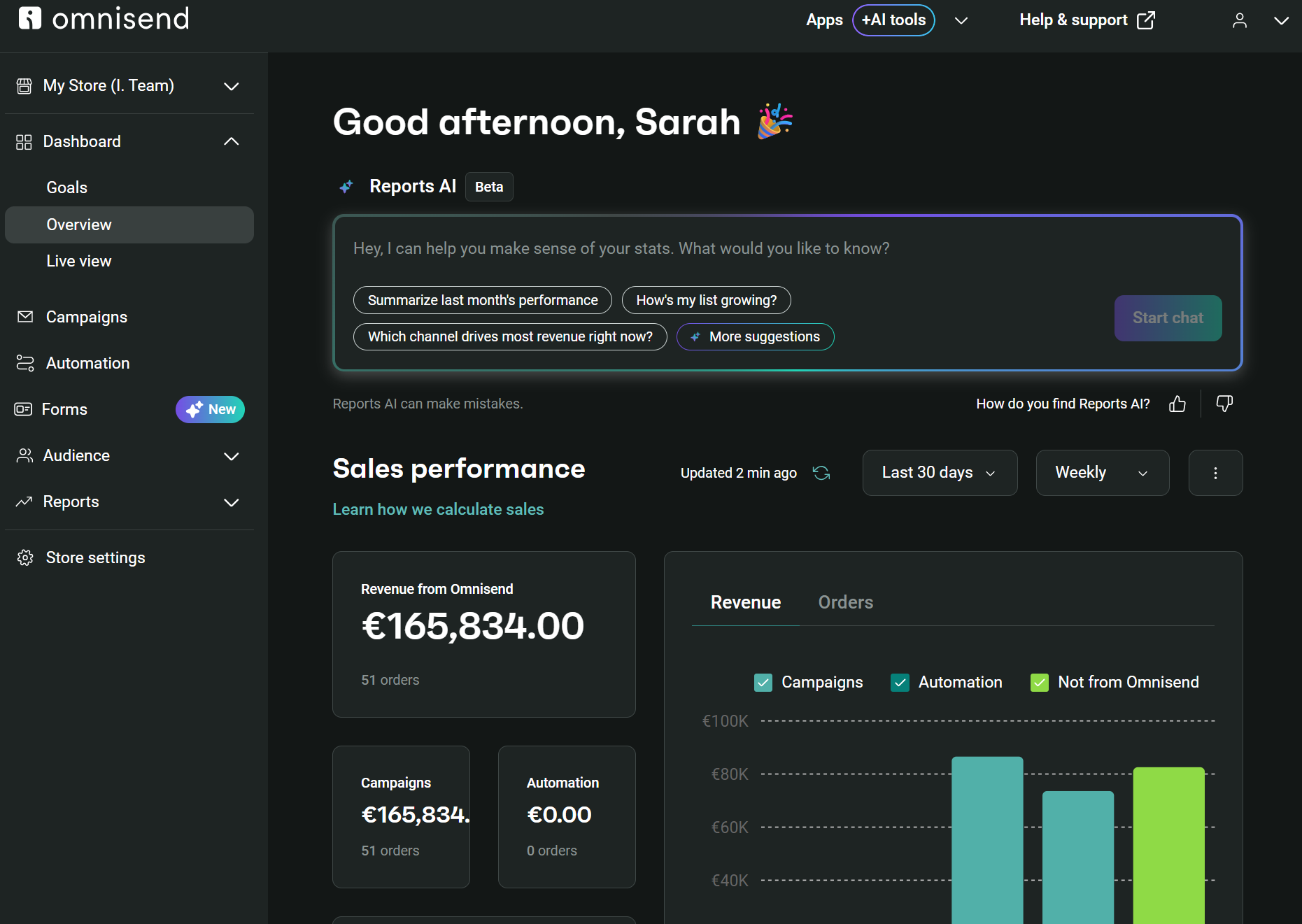Click the Campaigns revenue card
The image size is (1302, 924).
pyautogui.click(x=401, y=817)
